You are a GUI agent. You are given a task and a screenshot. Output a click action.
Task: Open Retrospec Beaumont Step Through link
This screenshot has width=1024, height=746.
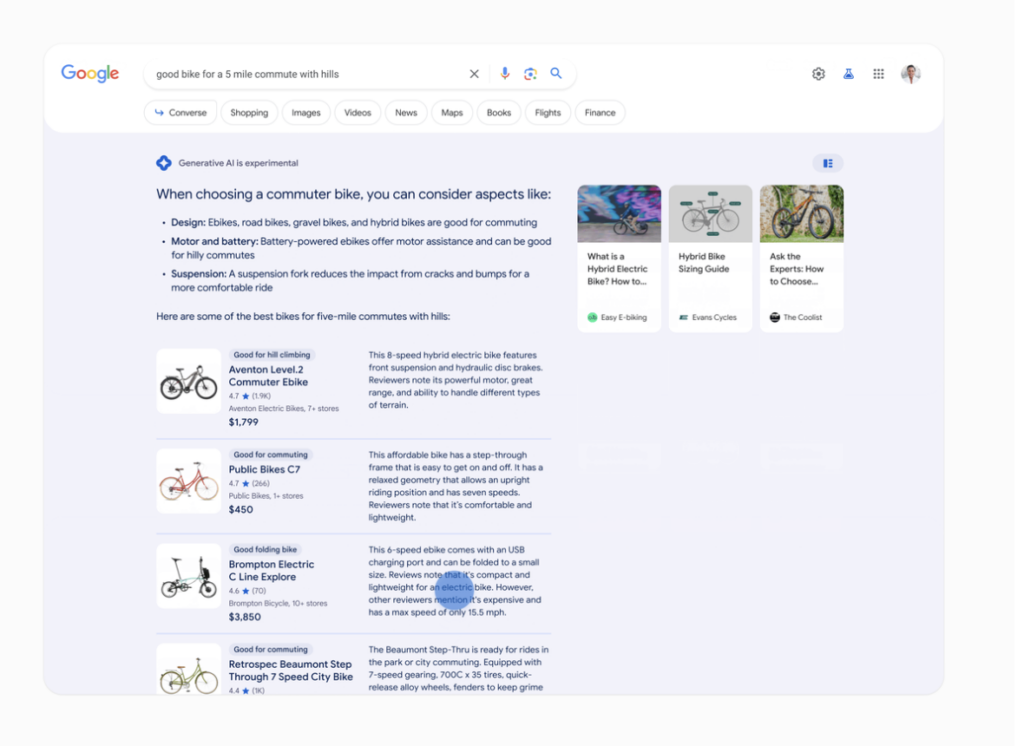click(x=291, y=670)
